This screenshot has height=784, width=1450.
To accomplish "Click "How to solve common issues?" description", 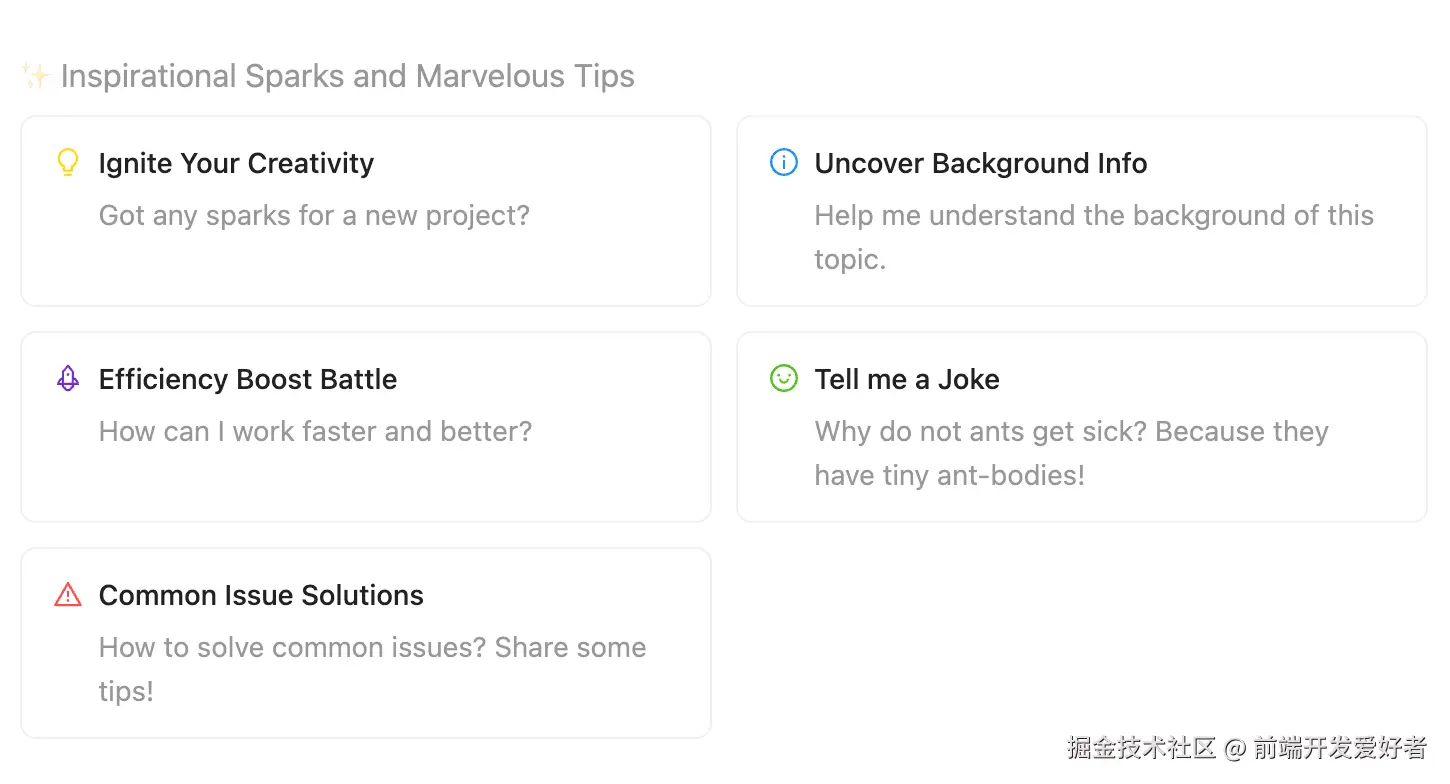I will coord(372,648).
